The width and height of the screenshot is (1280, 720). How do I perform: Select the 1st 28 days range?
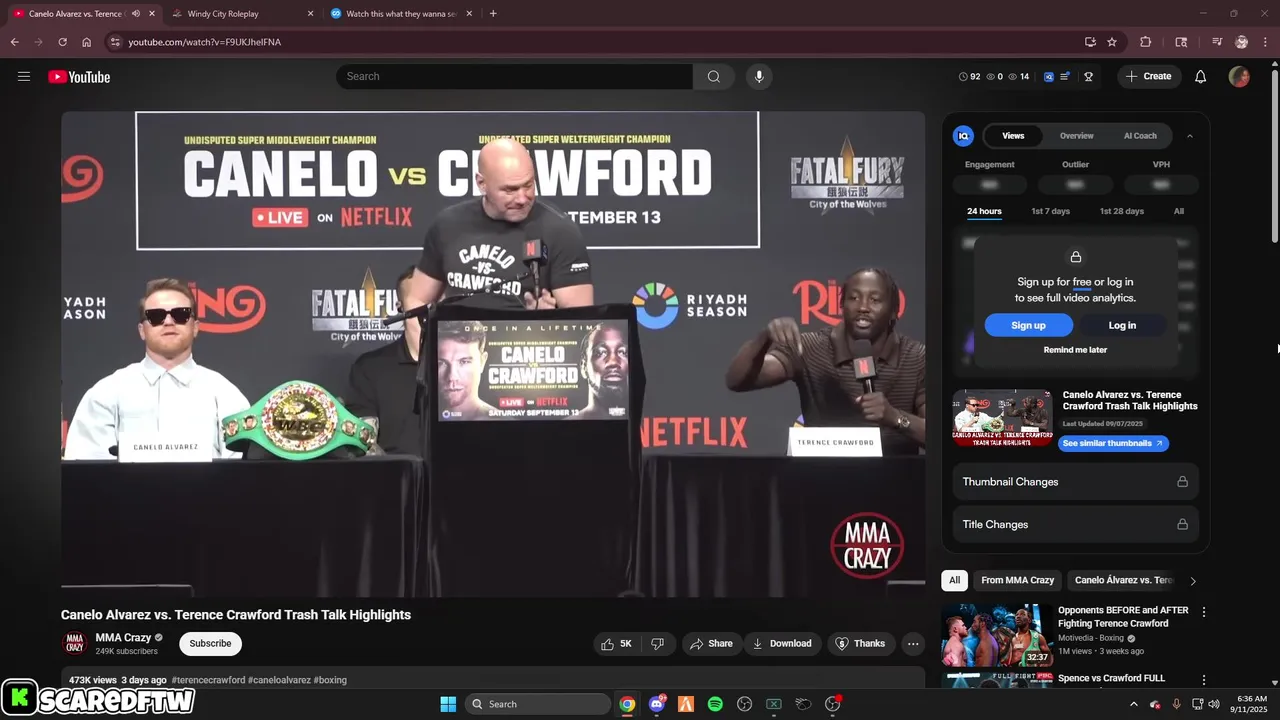click(x=1122, y=211)
